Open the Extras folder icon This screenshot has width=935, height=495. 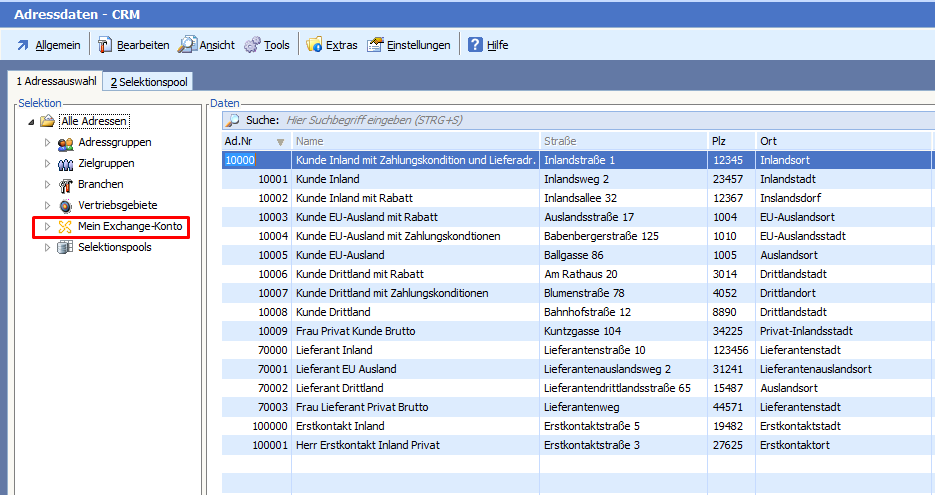point(314,45)
